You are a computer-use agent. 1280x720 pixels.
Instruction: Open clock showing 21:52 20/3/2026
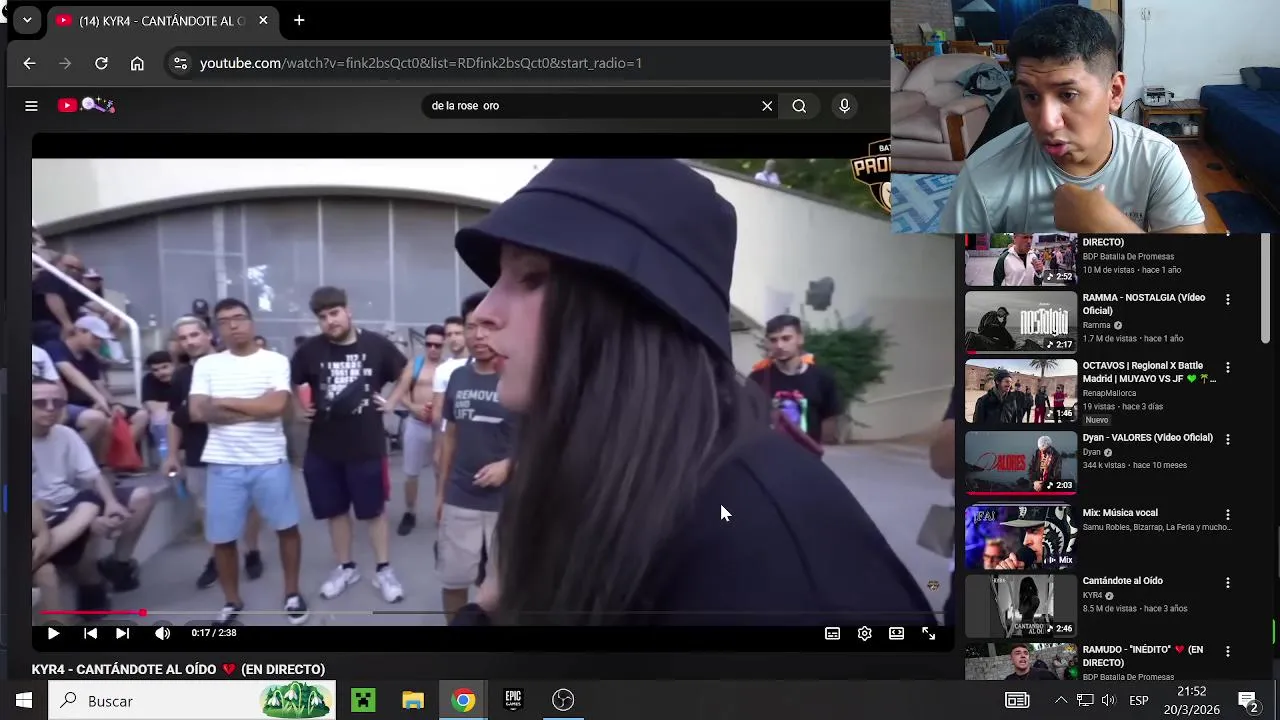[x=1191, y=700]
